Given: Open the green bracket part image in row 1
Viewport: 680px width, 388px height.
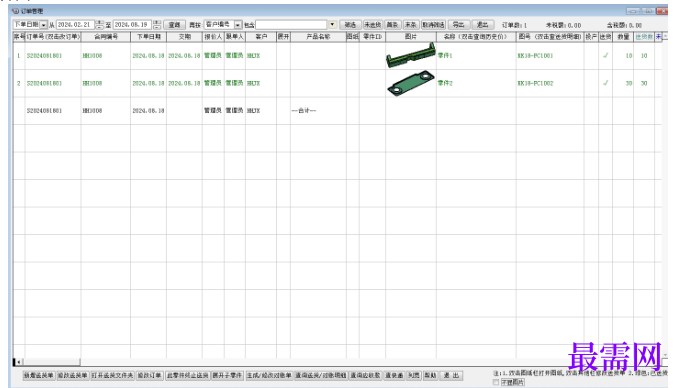Looking at the screenshot, I should pos(411,55).
